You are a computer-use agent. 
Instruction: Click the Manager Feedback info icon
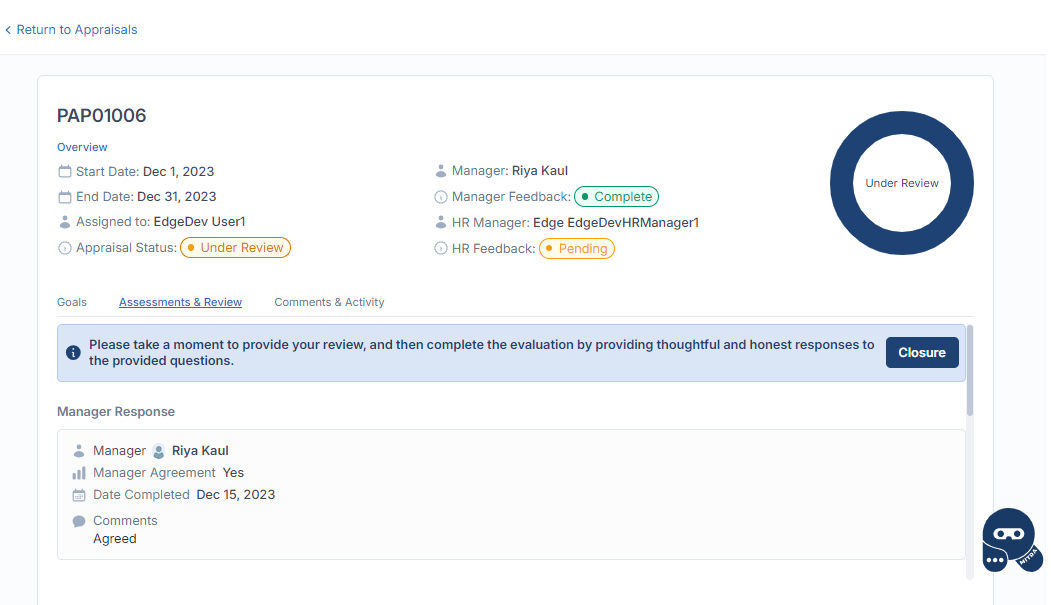tap(441, 197)
